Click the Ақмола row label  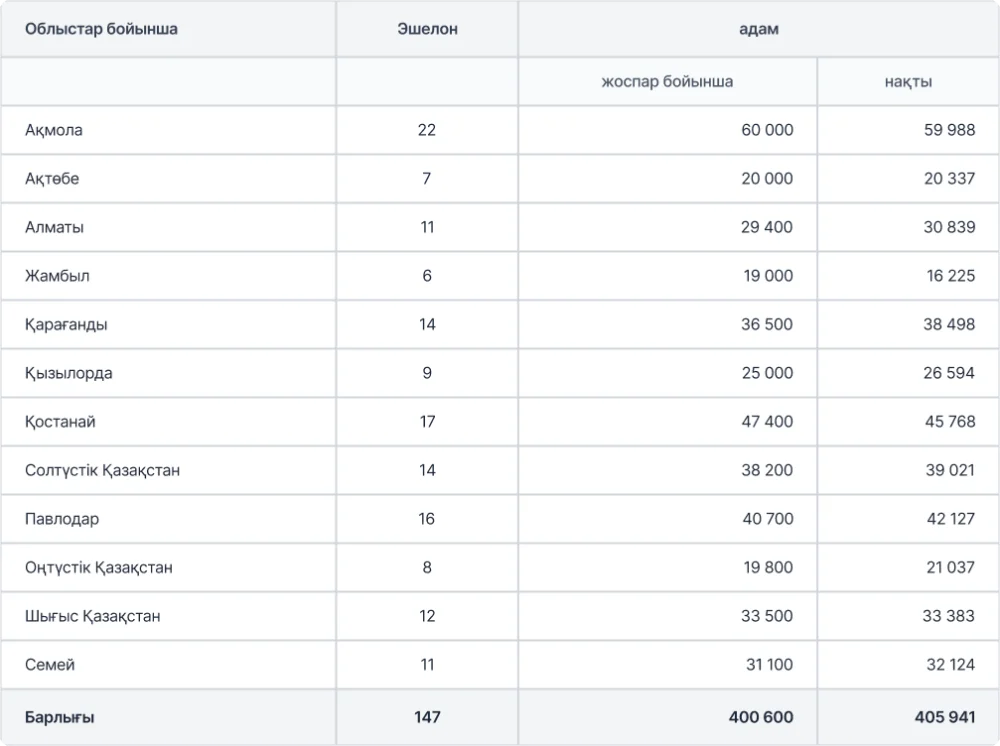click(x=54, y=131)
